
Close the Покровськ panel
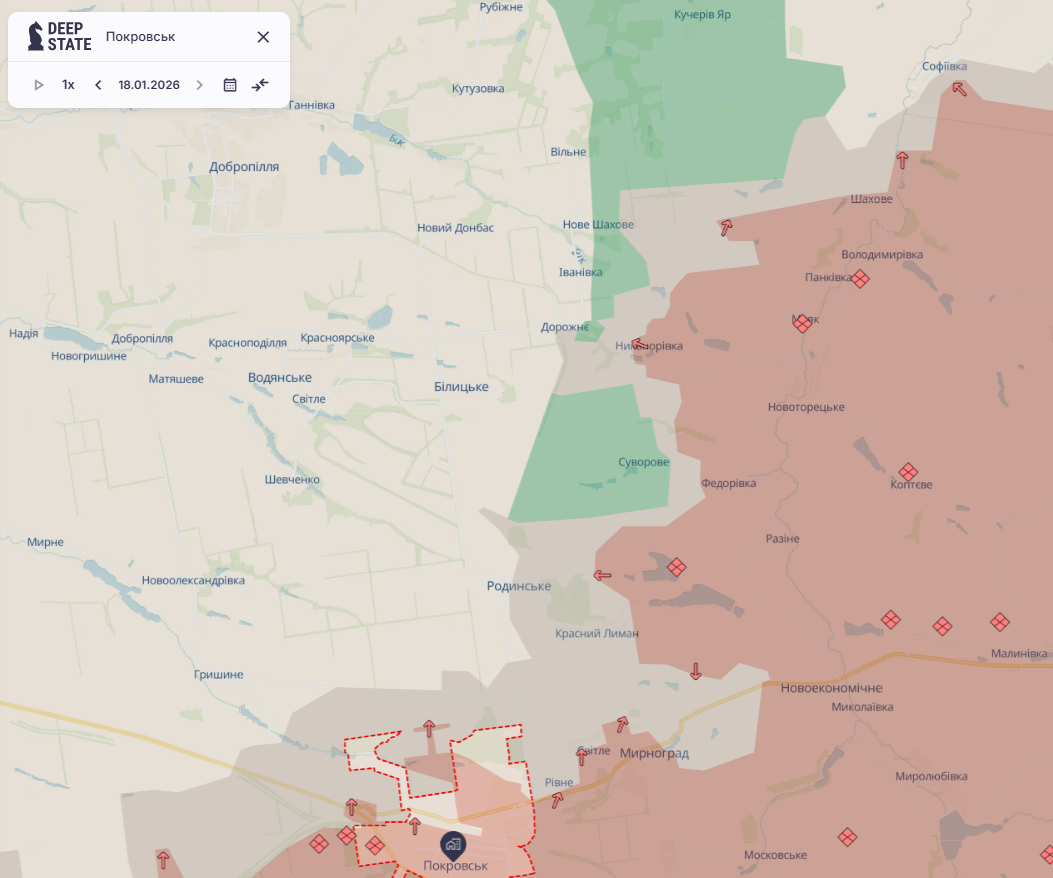click(263, 37)
